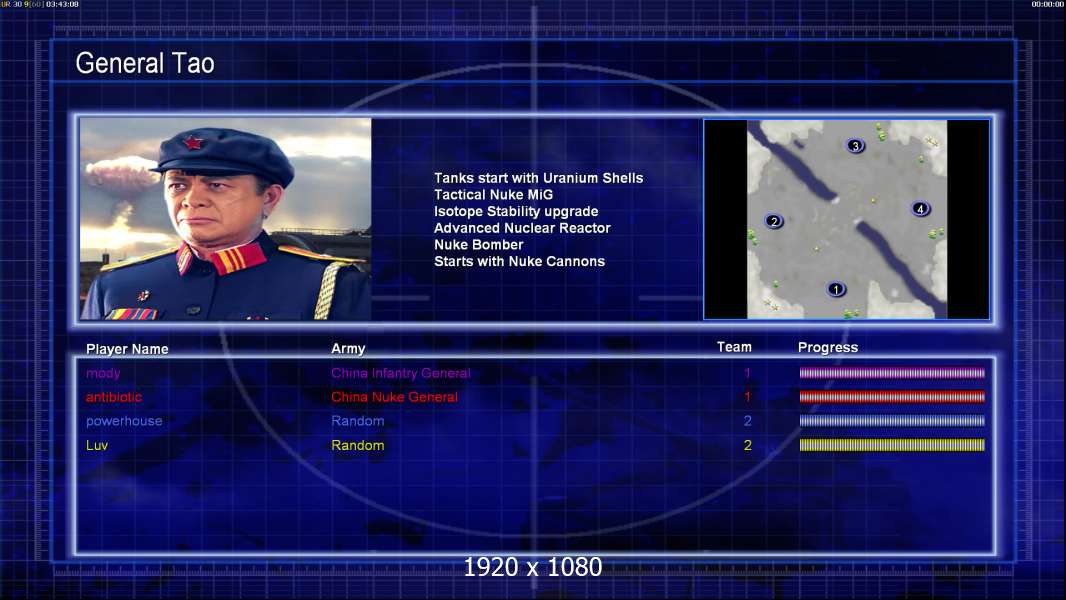Click 'Nuke Bomber' text
This screenshot has width=1066, height=600.
tap(479, 245)
